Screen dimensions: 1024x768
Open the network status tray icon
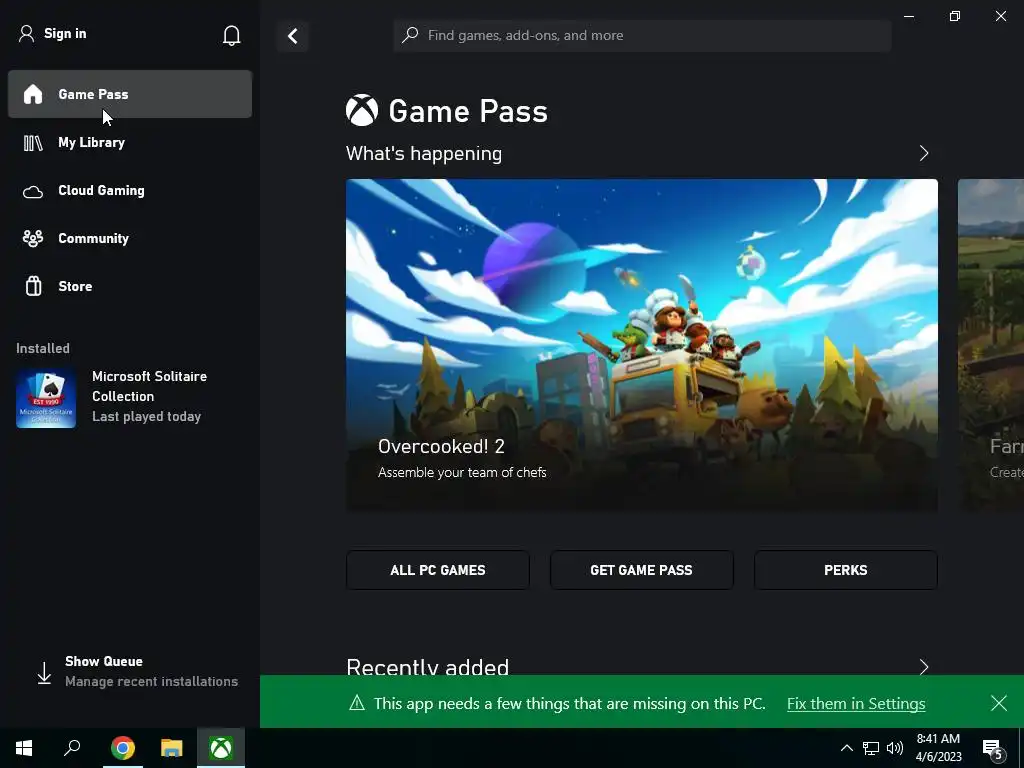pyautogui.click(x=871, y=748)
